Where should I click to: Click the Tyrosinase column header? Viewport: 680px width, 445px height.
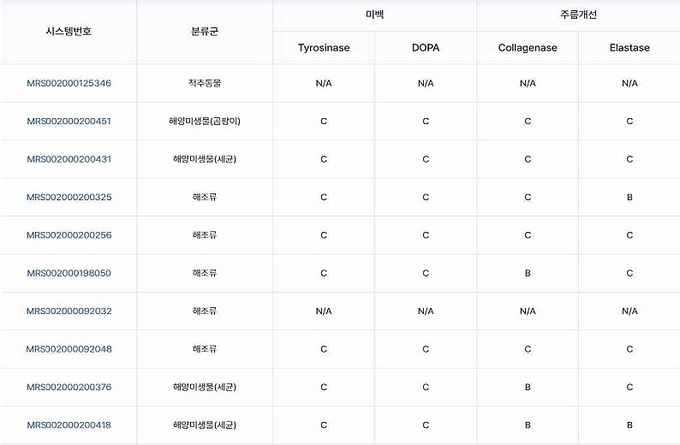(324, 48)
